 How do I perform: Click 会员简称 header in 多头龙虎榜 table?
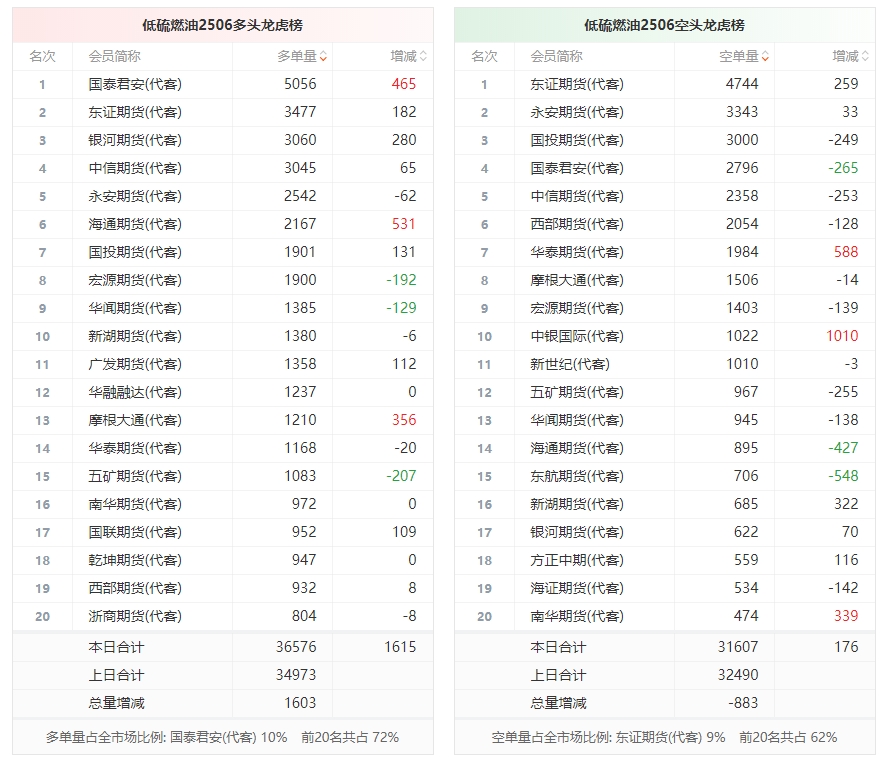(x=114, y=56)
